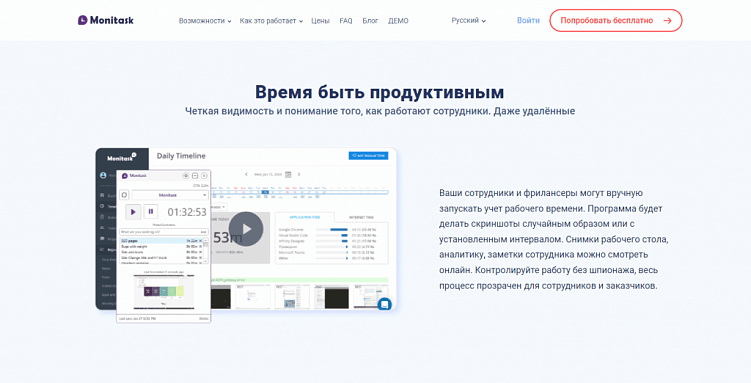The image size is (751, 383).
Task: Open the ДЕМО link
Action: tap(398, 21)
